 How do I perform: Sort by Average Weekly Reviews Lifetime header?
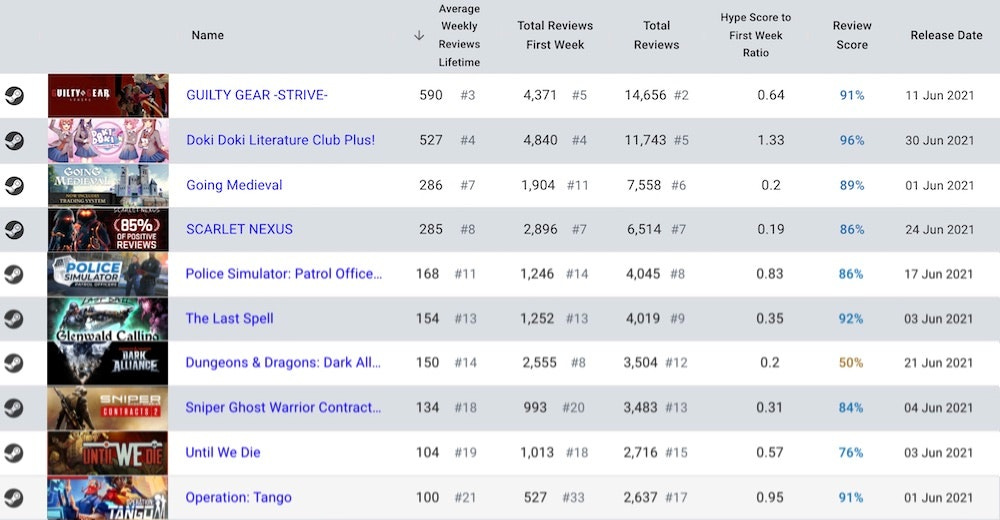(459, 35)
